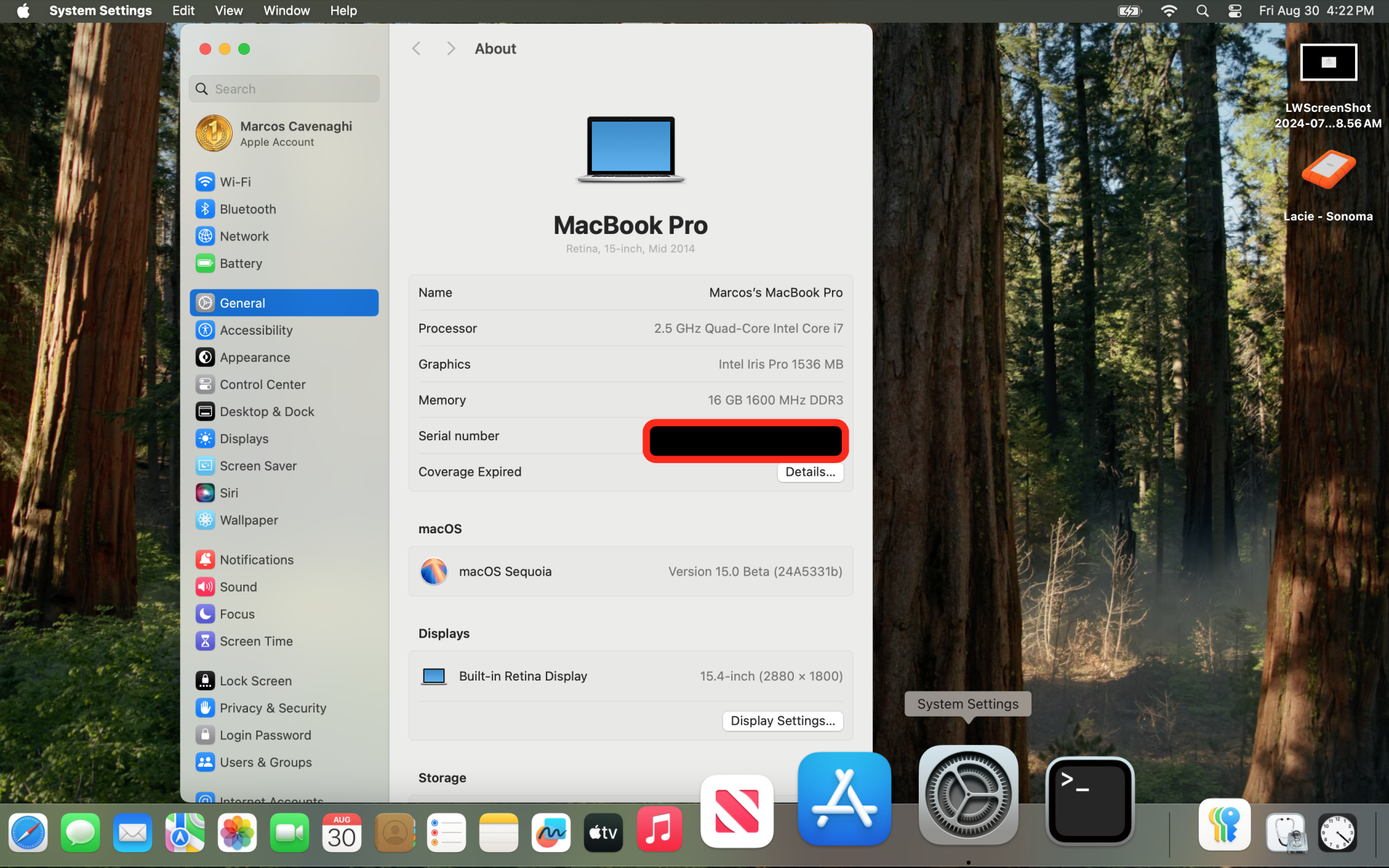
Task: Go forward with the right chevron
Action: click(x=451, y=49)
